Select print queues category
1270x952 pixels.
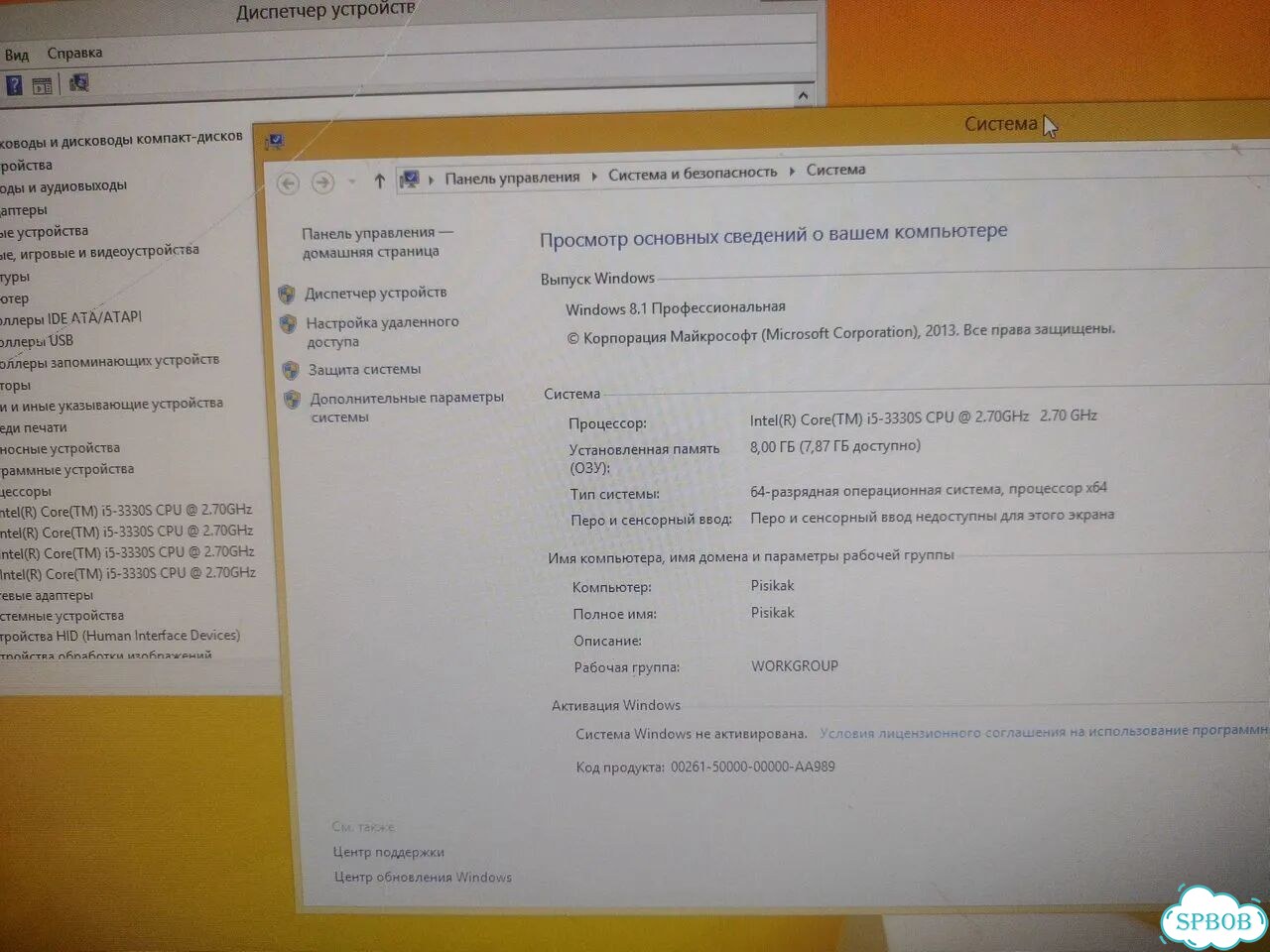pyautogui.click(x=34, y=427)
